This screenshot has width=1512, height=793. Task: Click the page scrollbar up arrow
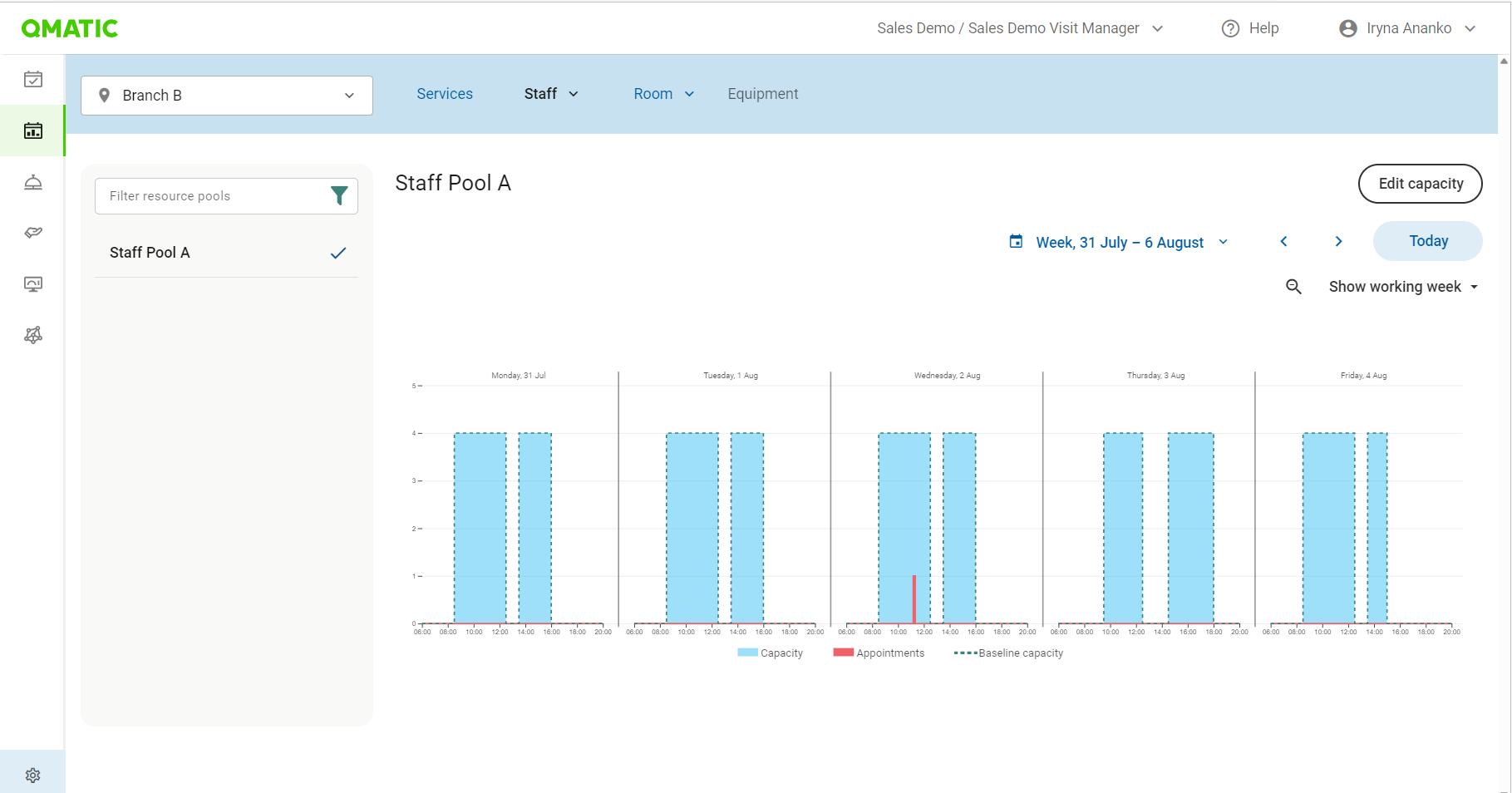click(1504, 62)
